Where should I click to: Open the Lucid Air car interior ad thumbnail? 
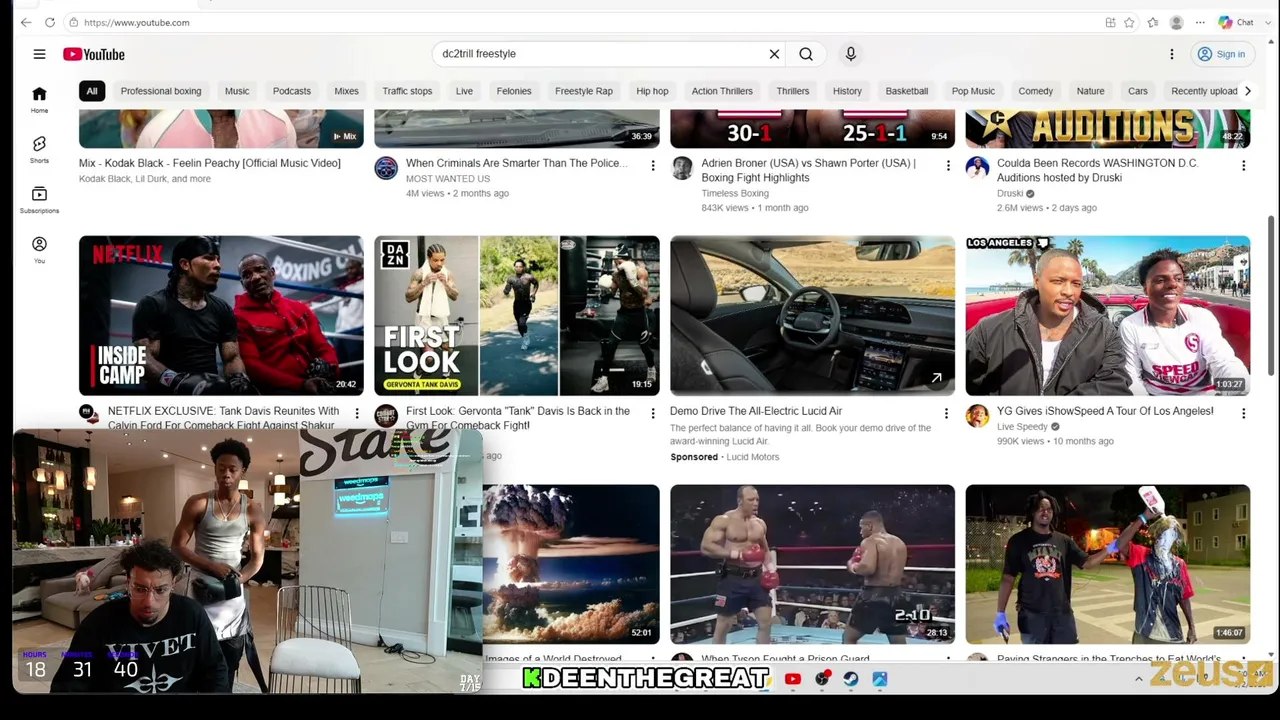812,316
